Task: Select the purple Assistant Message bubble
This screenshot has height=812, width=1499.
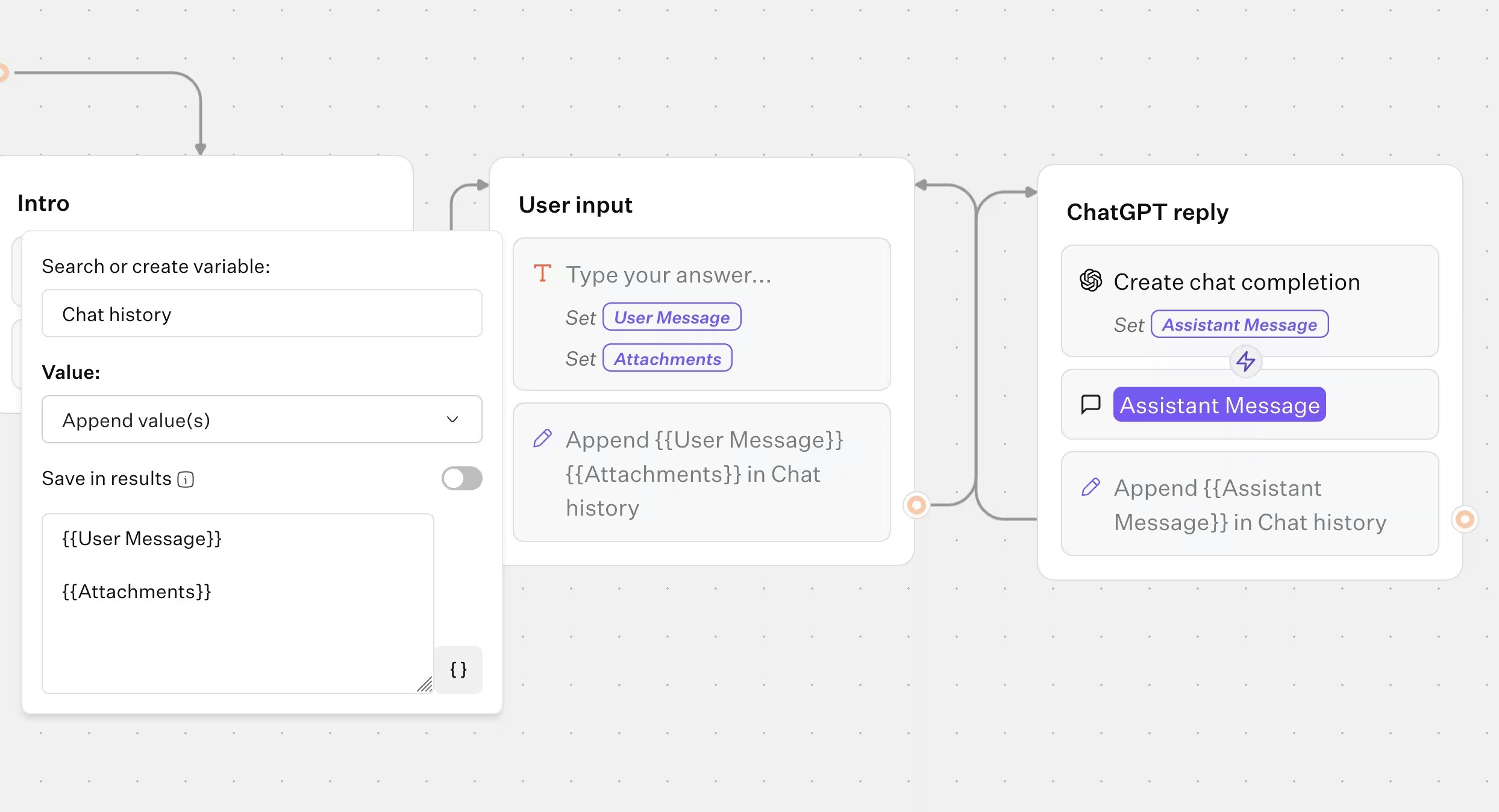Action: (1219, 405)
